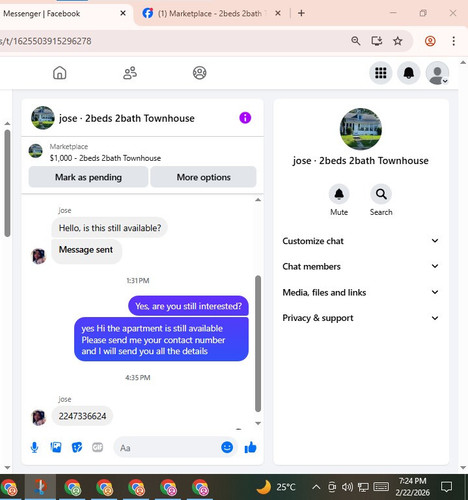Open a new browser tab
The width and height of the screenshot is (468, 500).
tap(301, 13)
